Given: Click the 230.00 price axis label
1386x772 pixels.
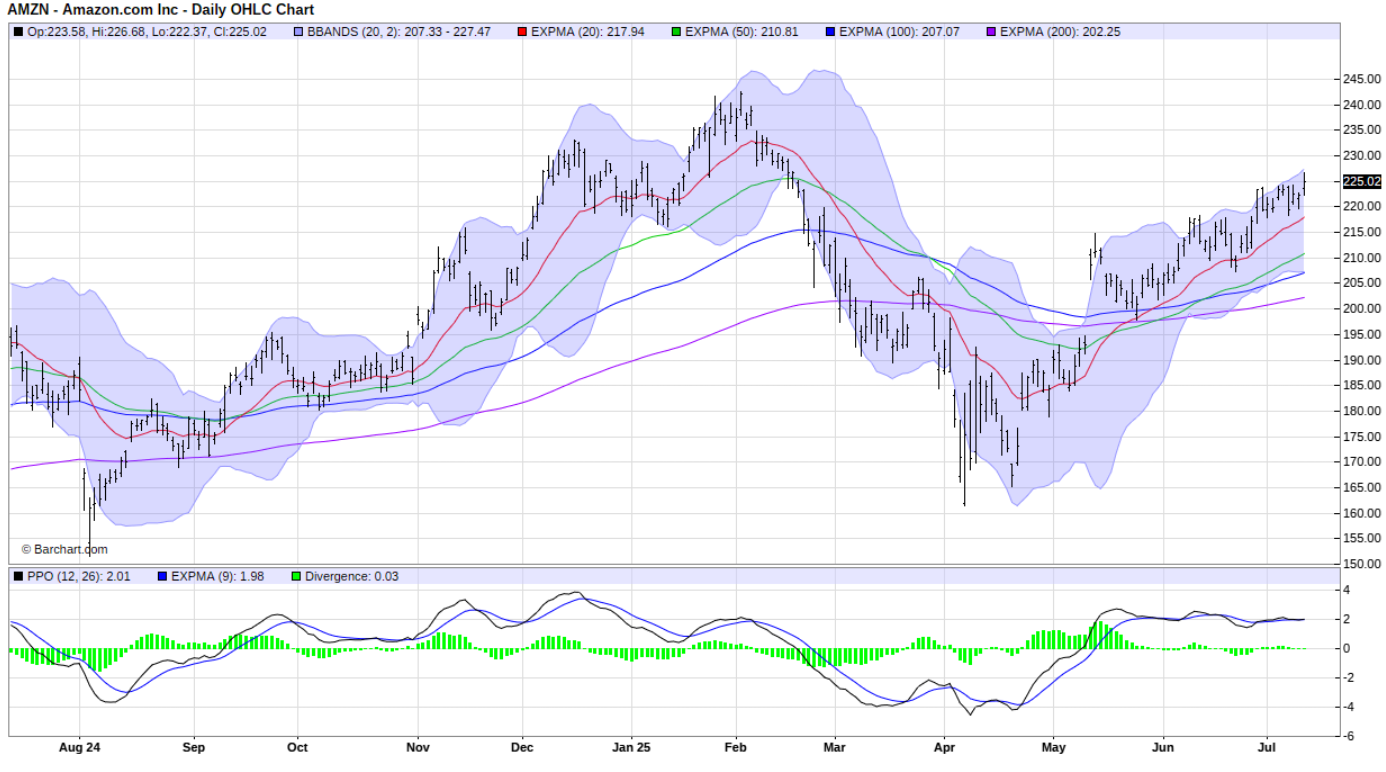Looking at the screenshot, I should pyautogui.click(x=1363, y=156).
